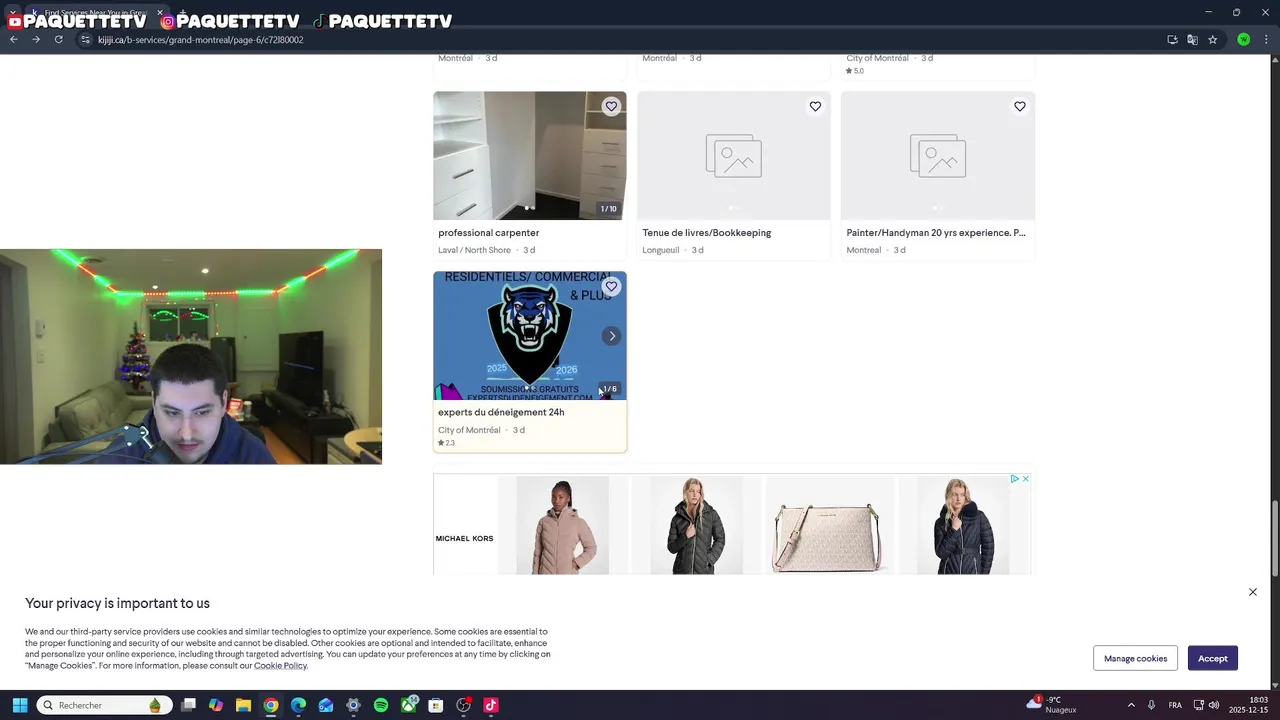Bookmark this page with the star icon
The height and width of the screenshot is (720, 1280).
pos(1212,40)
